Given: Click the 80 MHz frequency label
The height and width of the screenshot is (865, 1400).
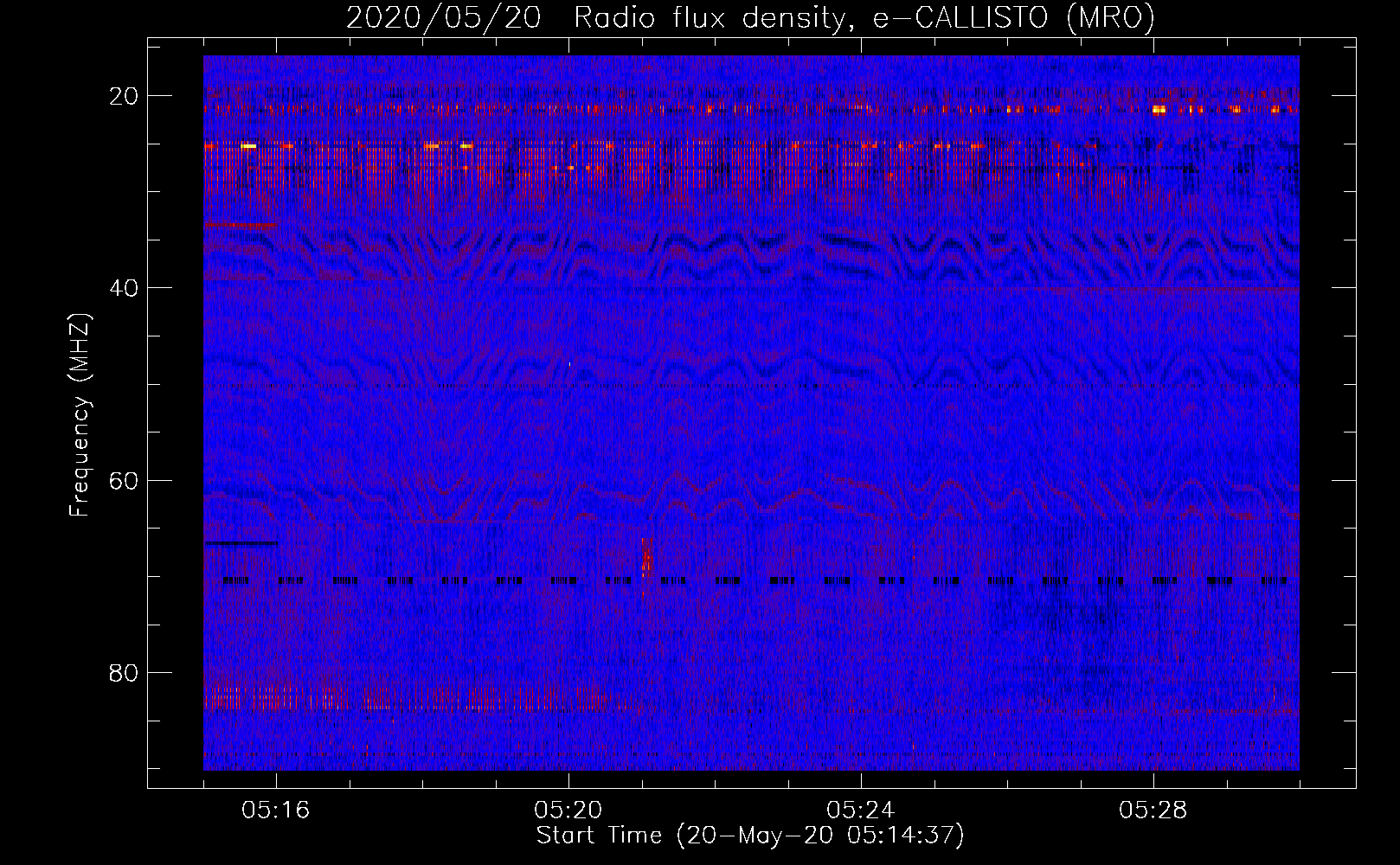Looking at the screenshot, I should tap(125, 673).
